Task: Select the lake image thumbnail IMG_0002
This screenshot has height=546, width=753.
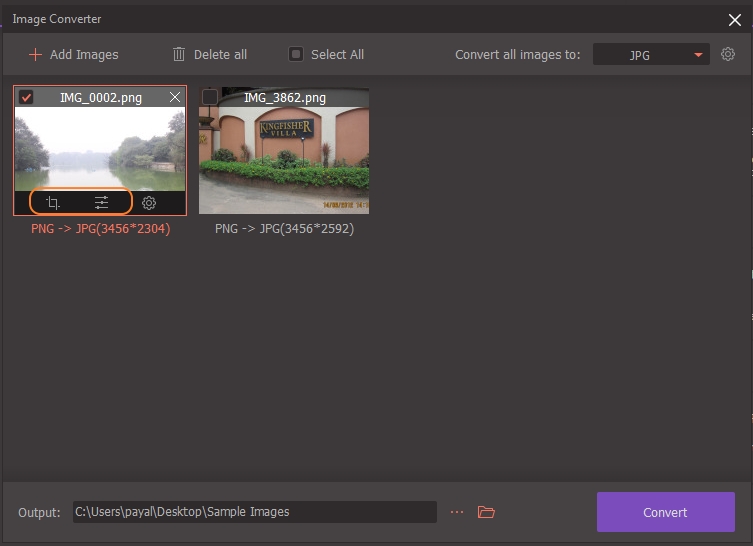Action: [x=99, y=148]
